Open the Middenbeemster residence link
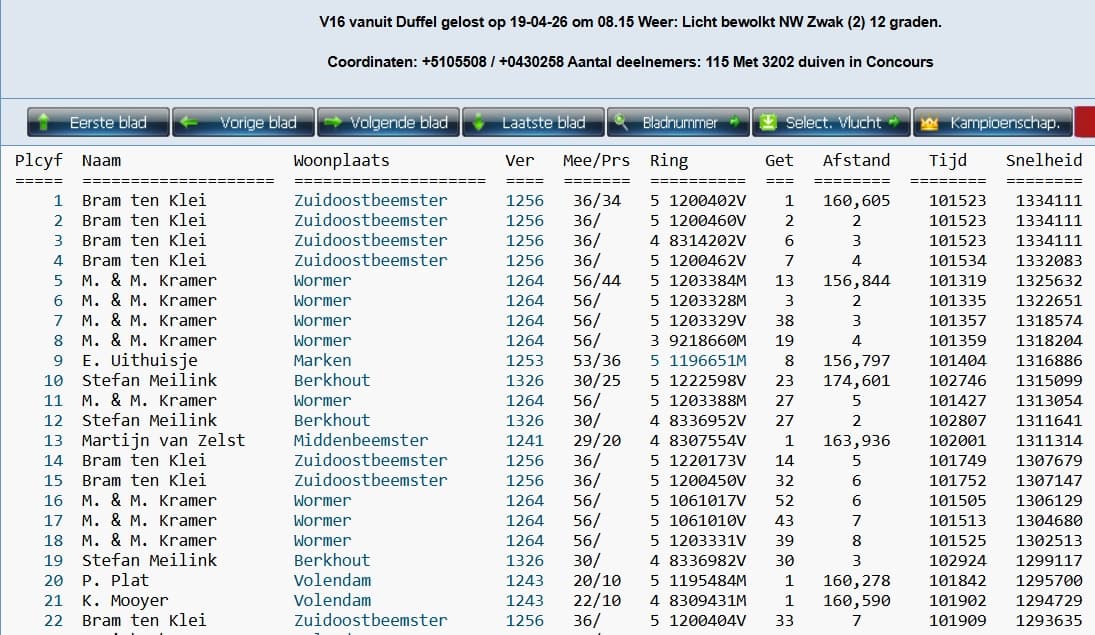The image size is (1095, 635). point(360,440)
